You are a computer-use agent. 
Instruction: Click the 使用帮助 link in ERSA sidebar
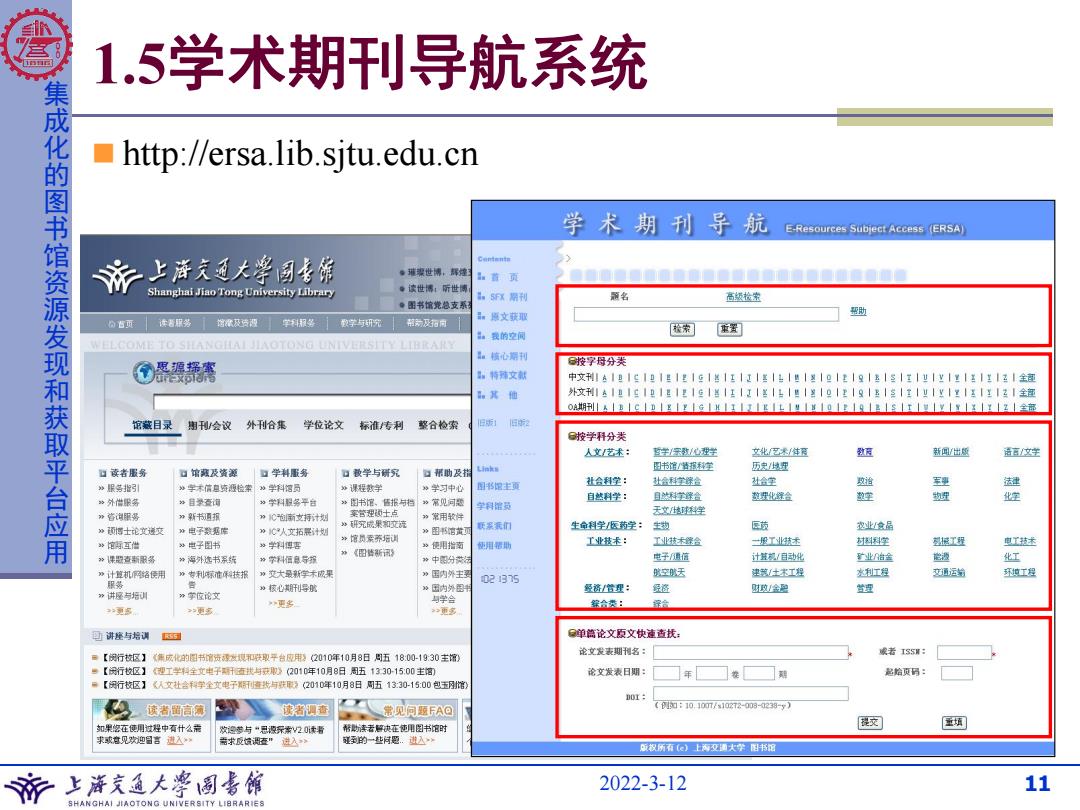tap(494, 546)
